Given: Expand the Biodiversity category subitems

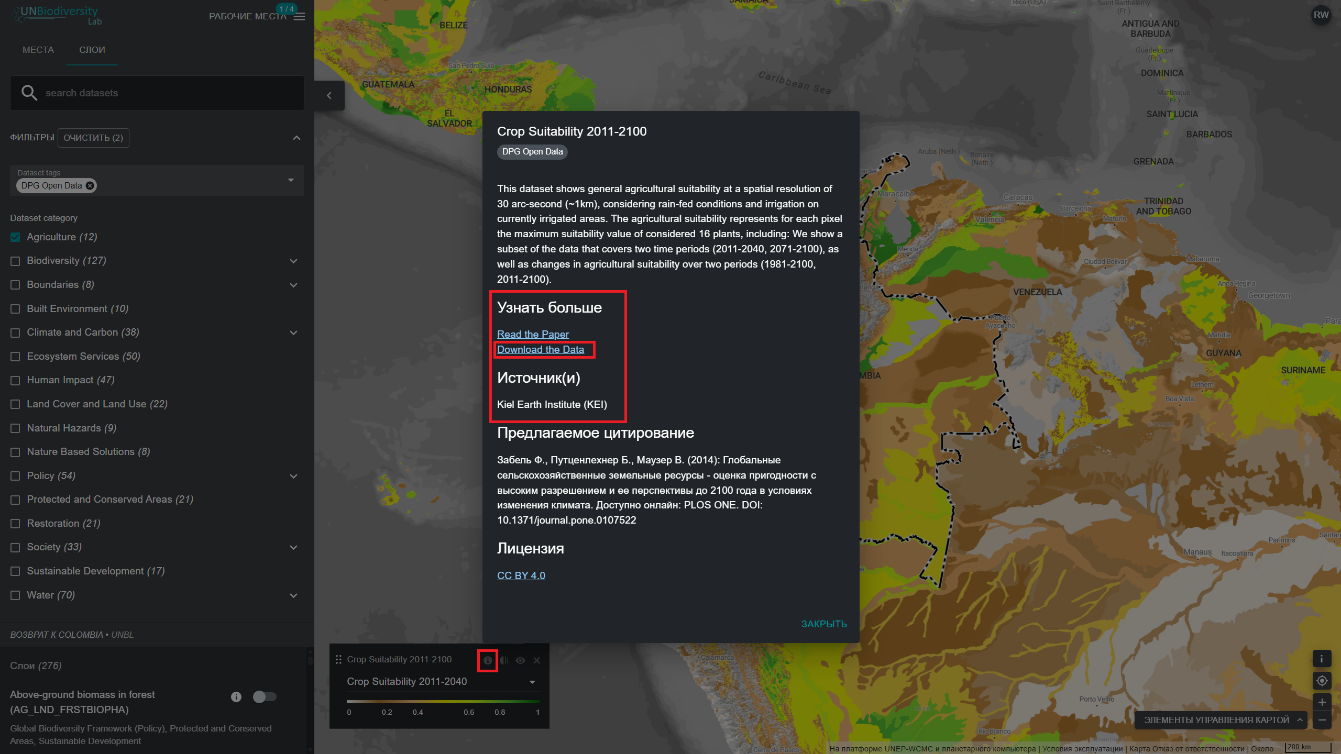Looking at the screenshot, I should [294, 261].
